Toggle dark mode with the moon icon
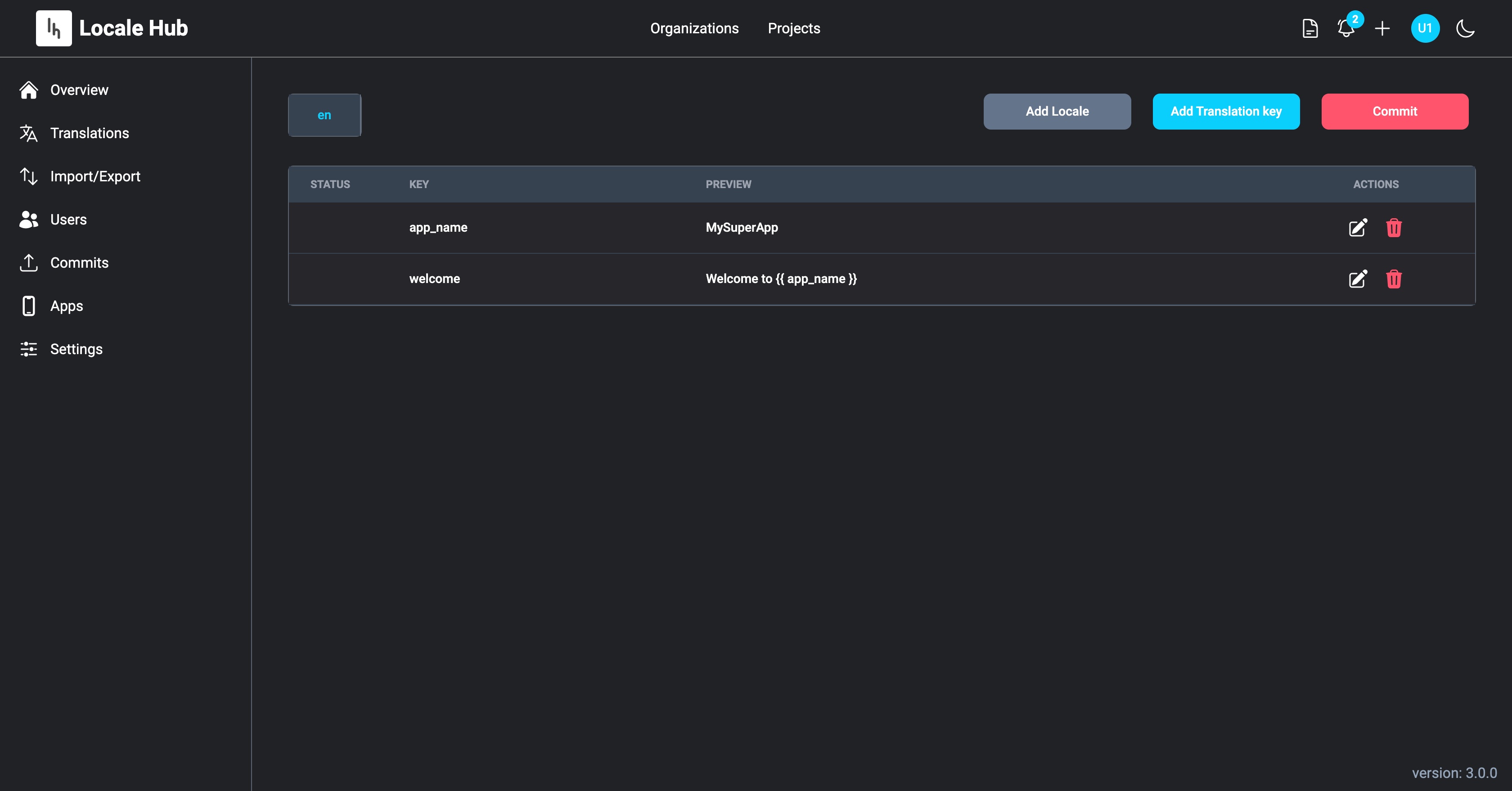The width and height of the screenshot is (1512, 791). click(1466, 28)
